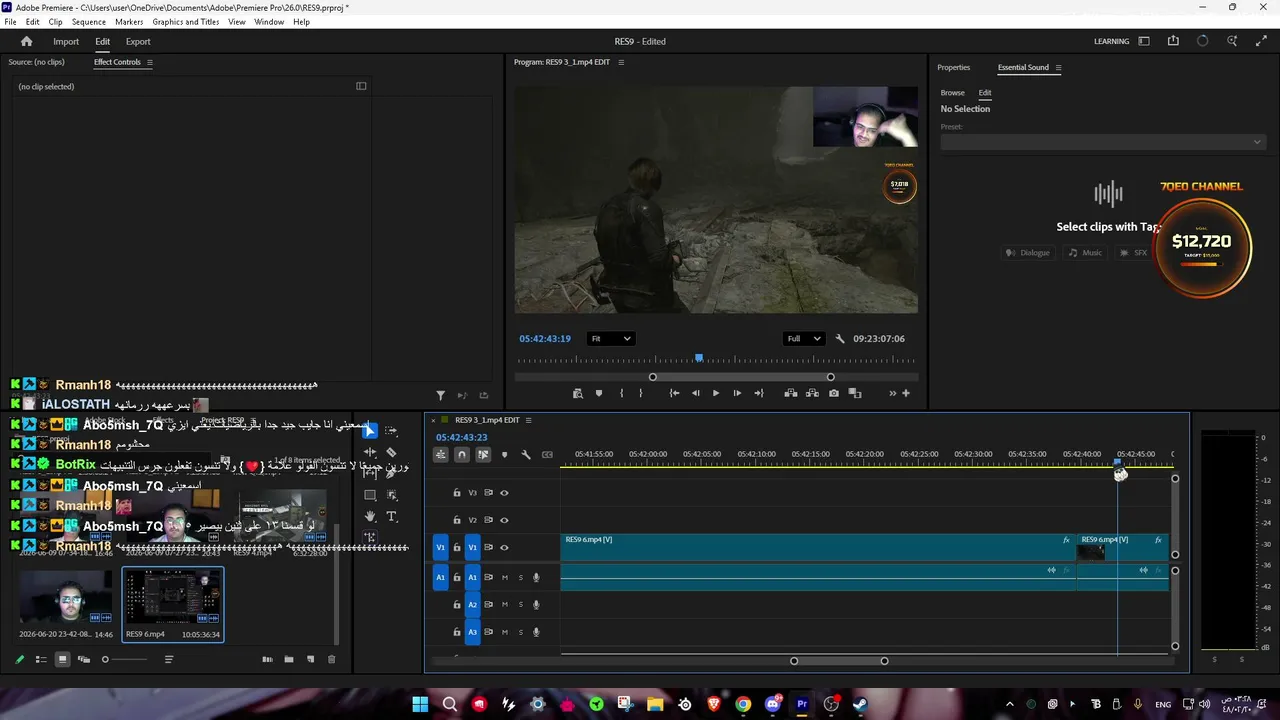Open the Fit zoom level dropdown
The image size is (1280, 720).
pyautogui.click(x=610, y=339)
